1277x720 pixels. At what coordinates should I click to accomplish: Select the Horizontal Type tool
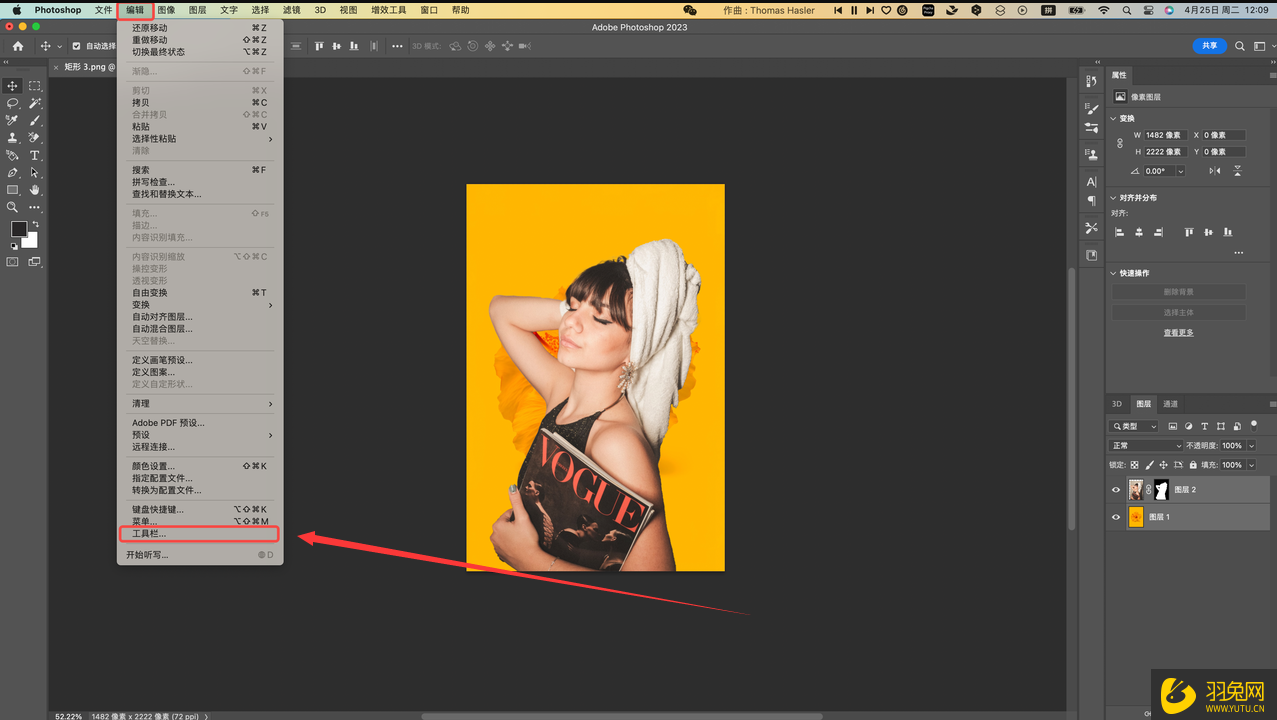35,155
